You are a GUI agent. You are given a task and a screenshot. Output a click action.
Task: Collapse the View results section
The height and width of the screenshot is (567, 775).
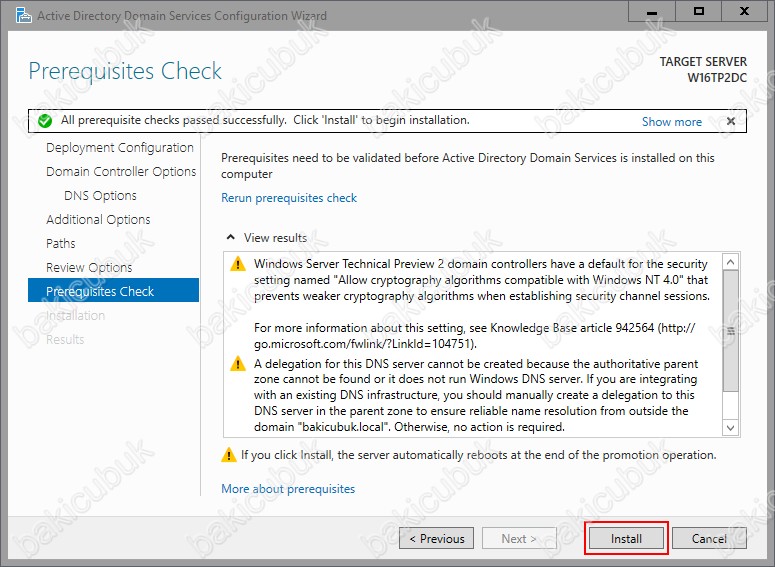point(231,238)
